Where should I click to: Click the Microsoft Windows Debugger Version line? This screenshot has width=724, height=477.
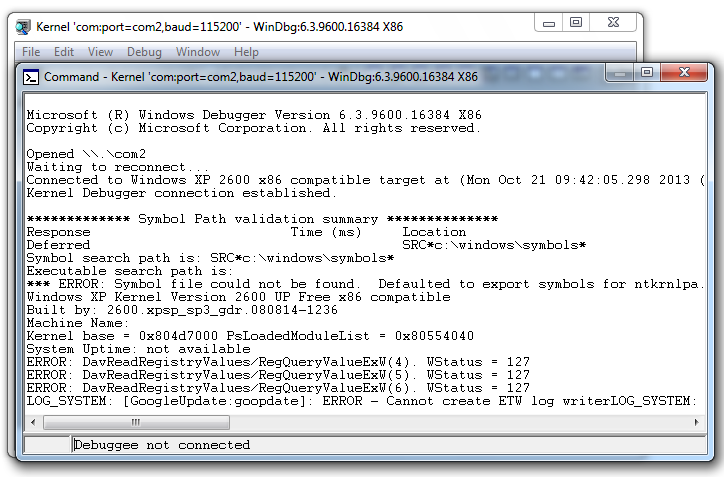pos(254,115)
